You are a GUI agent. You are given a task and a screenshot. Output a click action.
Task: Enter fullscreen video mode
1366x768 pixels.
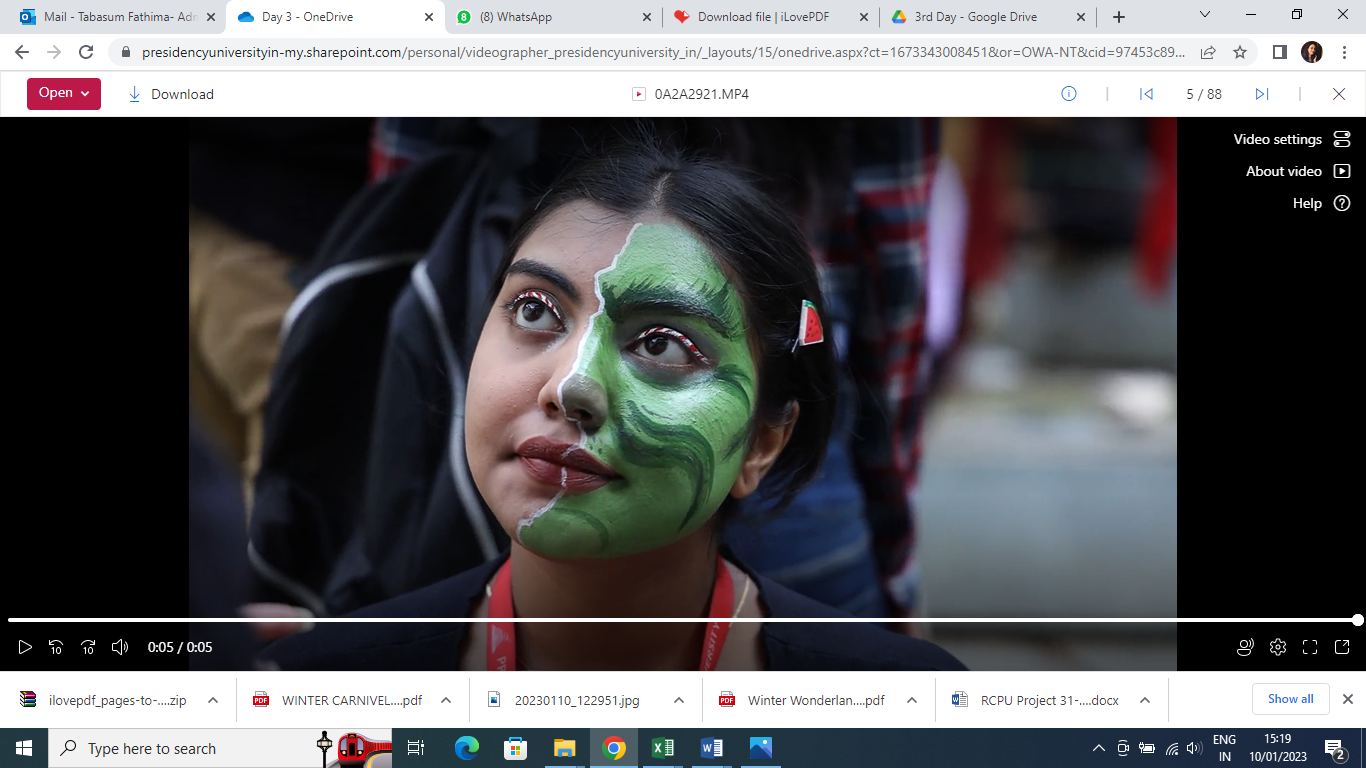click(1310, 647)
